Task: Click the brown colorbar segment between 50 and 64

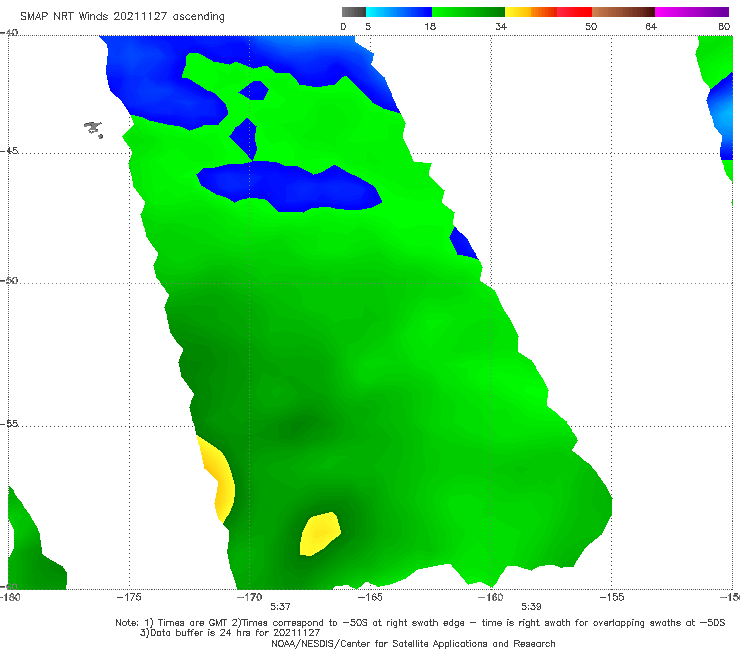Action: coord(623,12)
